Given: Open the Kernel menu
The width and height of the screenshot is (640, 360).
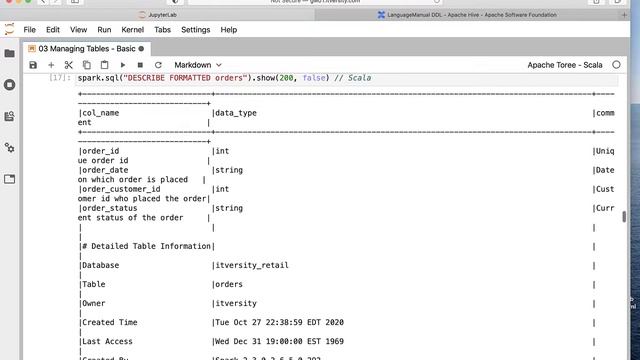Looking at the screenshot, I should [x=133, y=30].
